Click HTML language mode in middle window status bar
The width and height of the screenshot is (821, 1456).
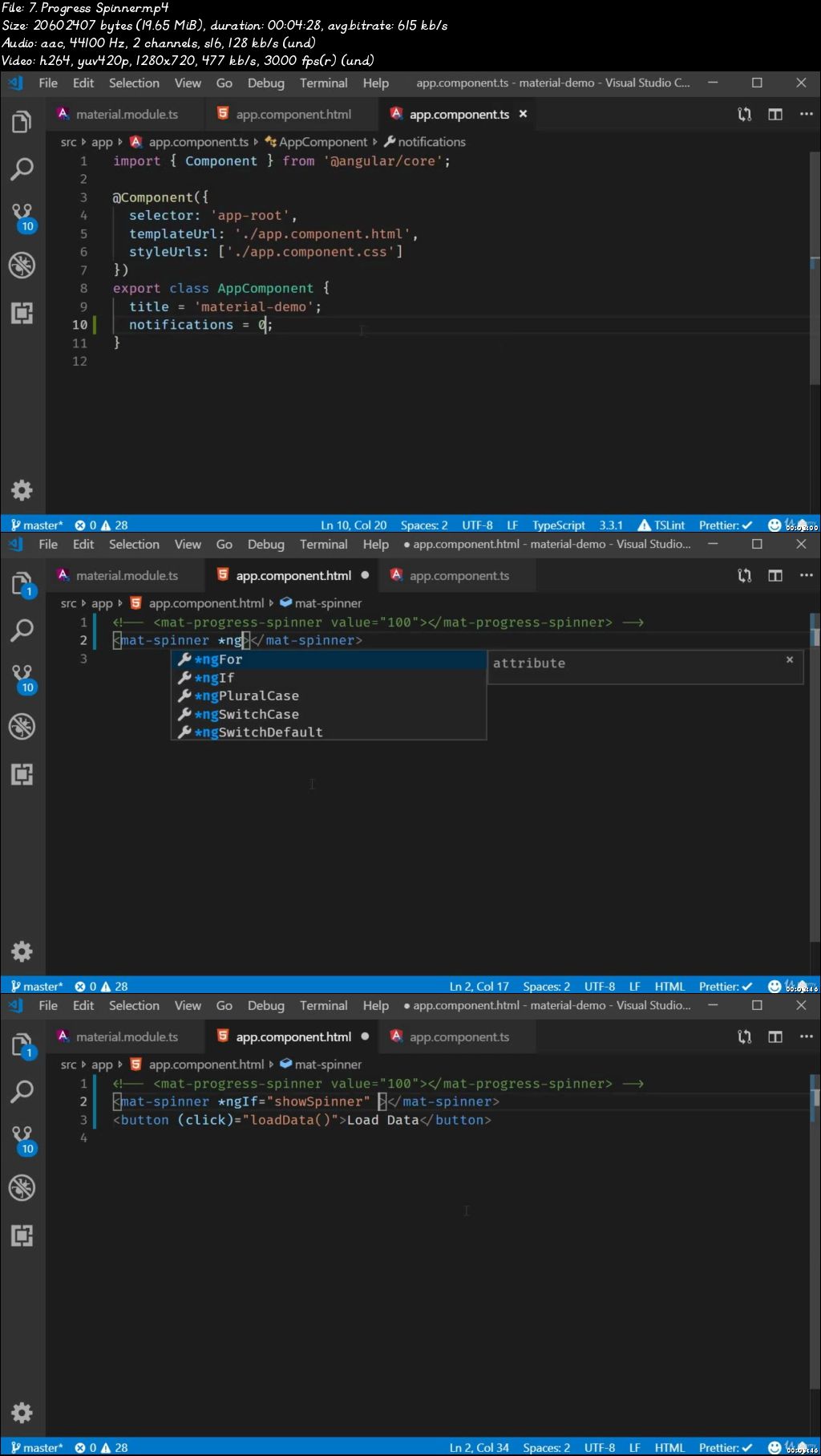669,987
